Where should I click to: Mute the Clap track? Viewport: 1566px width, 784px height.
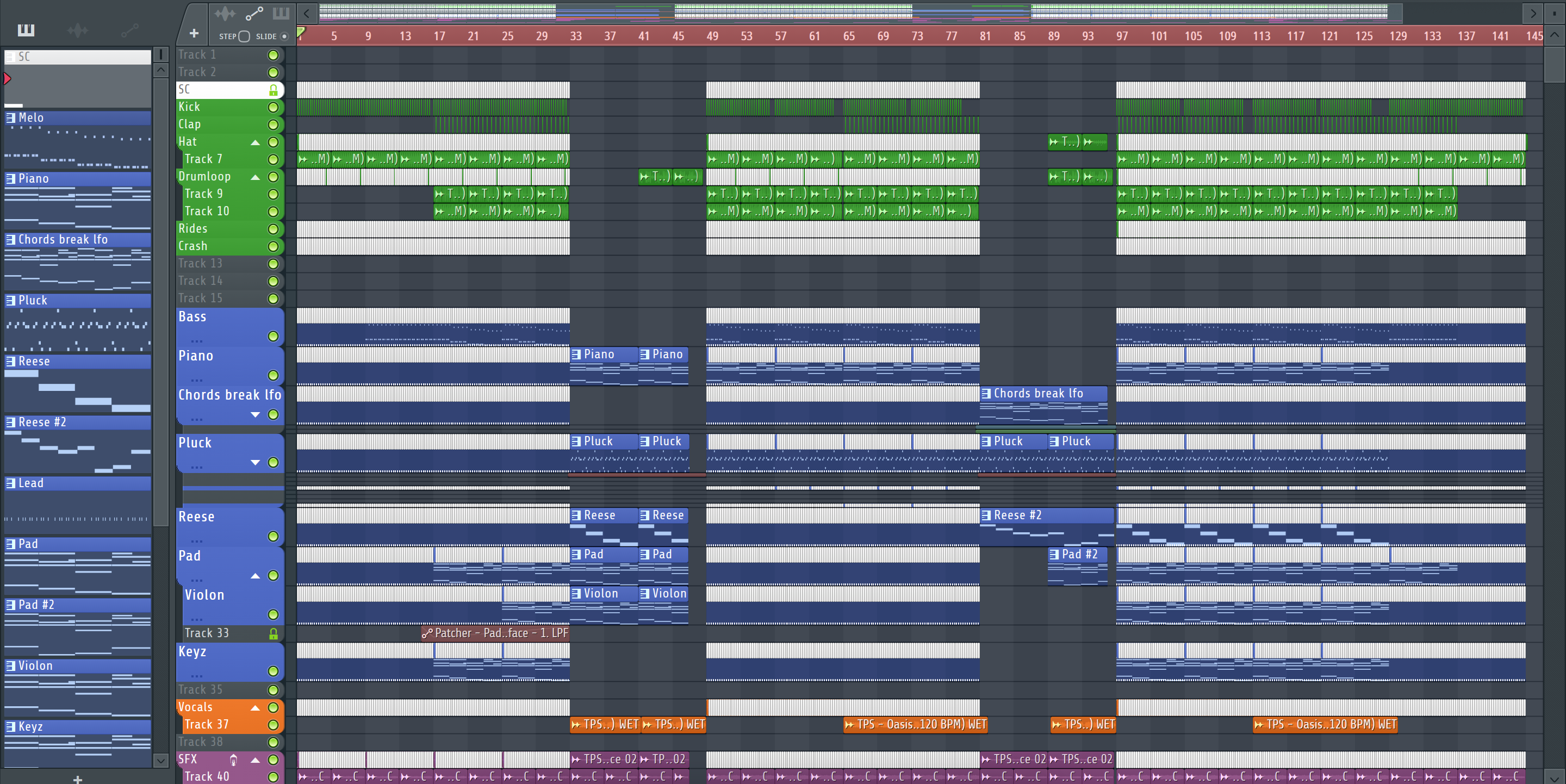(x=273, y=125)
